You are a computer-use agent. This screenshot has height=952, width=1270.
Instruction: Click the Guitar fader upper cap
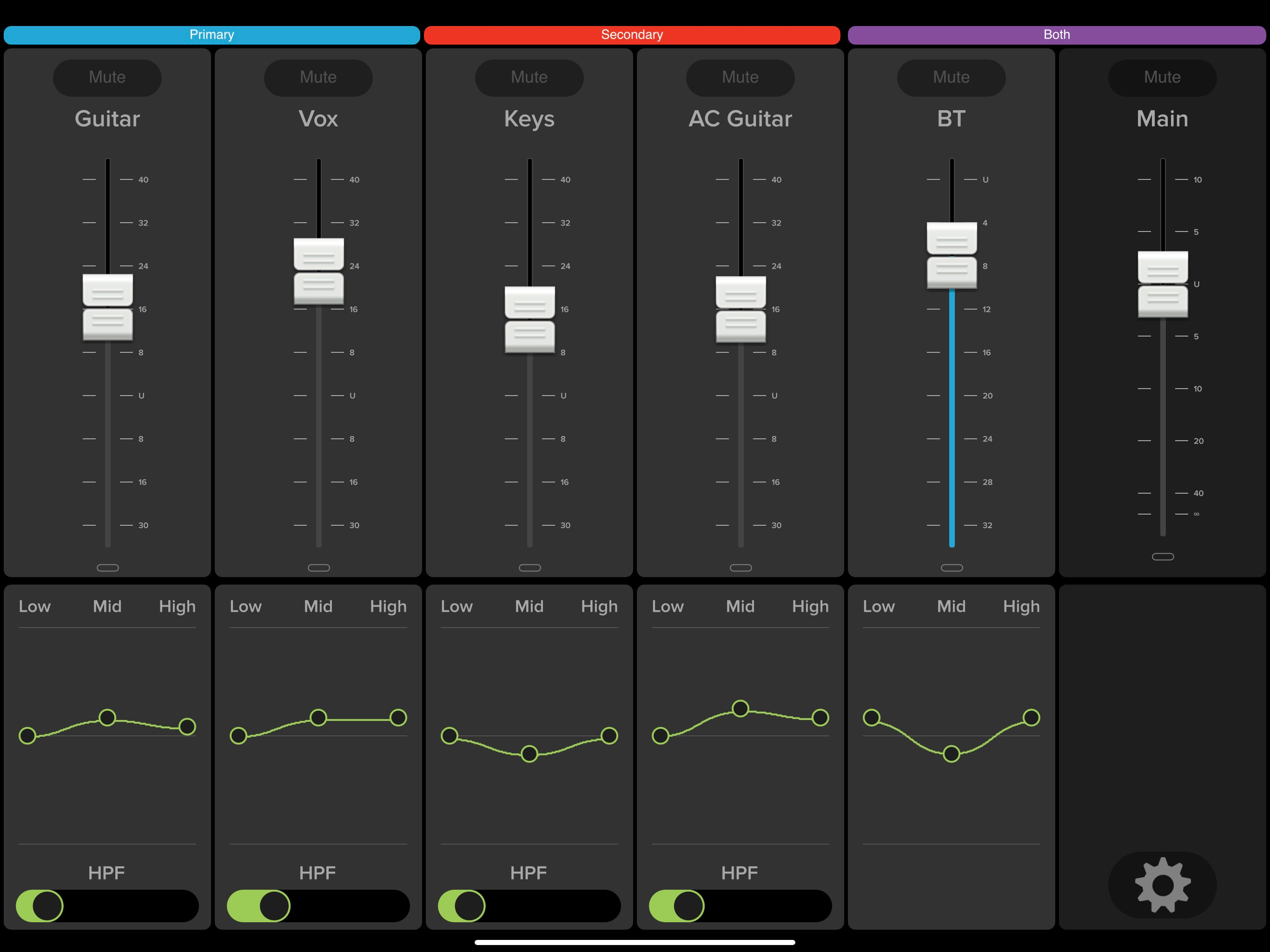108,291
